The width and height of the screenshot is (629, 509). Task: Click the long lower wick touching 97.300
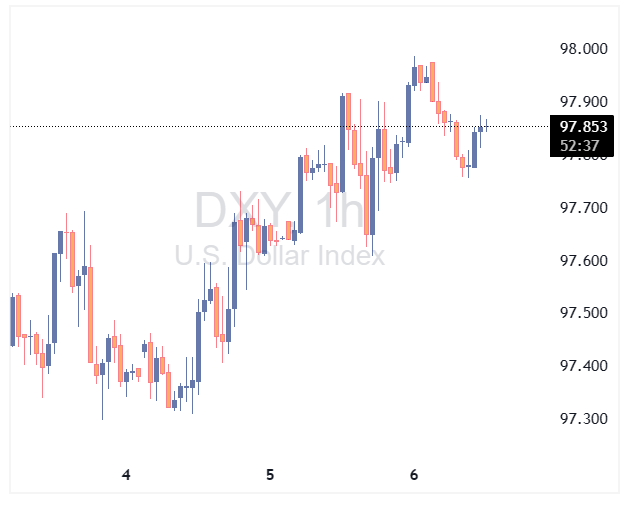(x=102, y=400)
